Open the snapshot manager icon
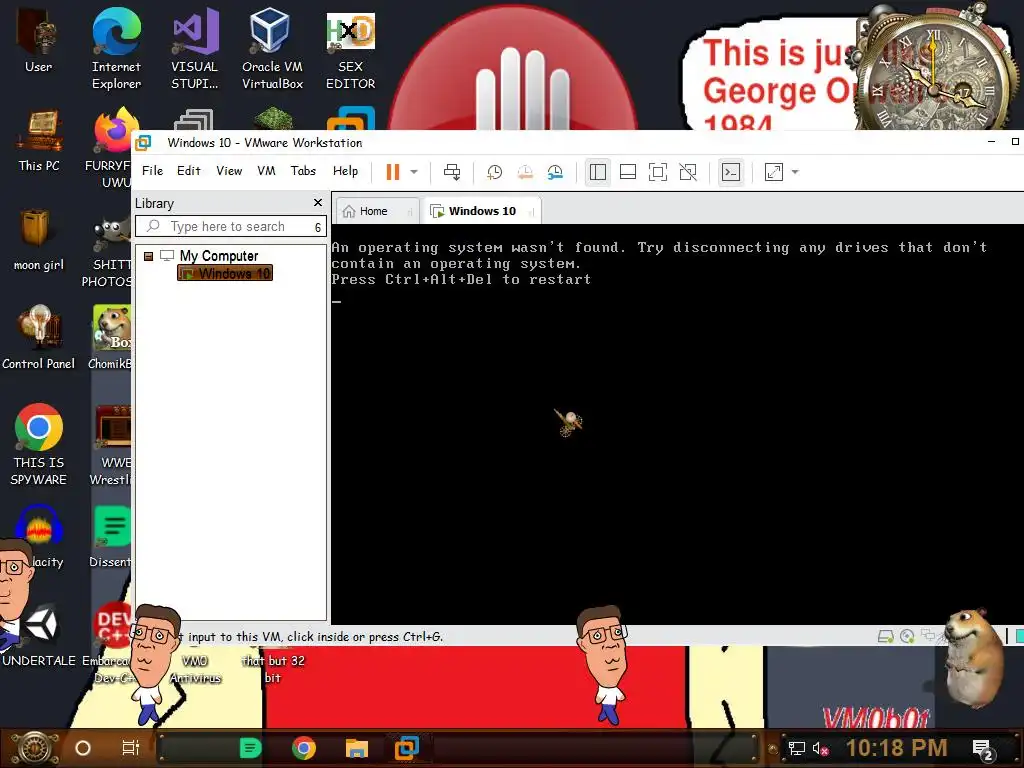 (x=555, y=172)
